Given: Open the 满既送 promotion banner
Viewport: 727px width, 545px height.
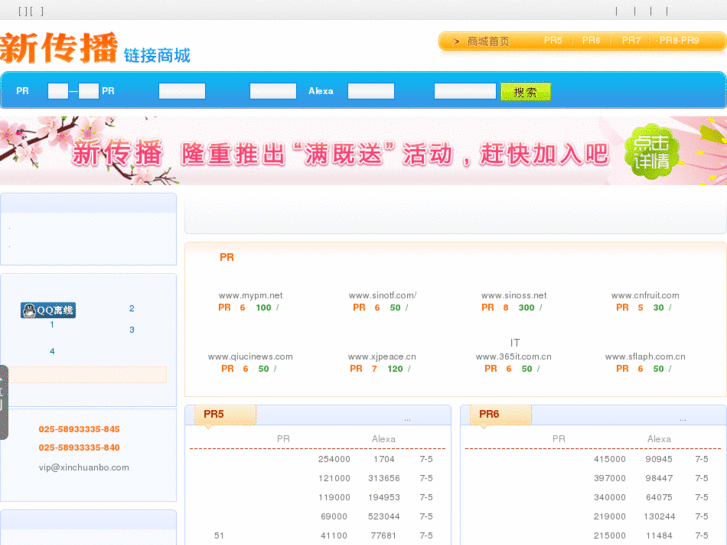Looking at the screenshot, I should pyautogui.click(x=364, y=151).
